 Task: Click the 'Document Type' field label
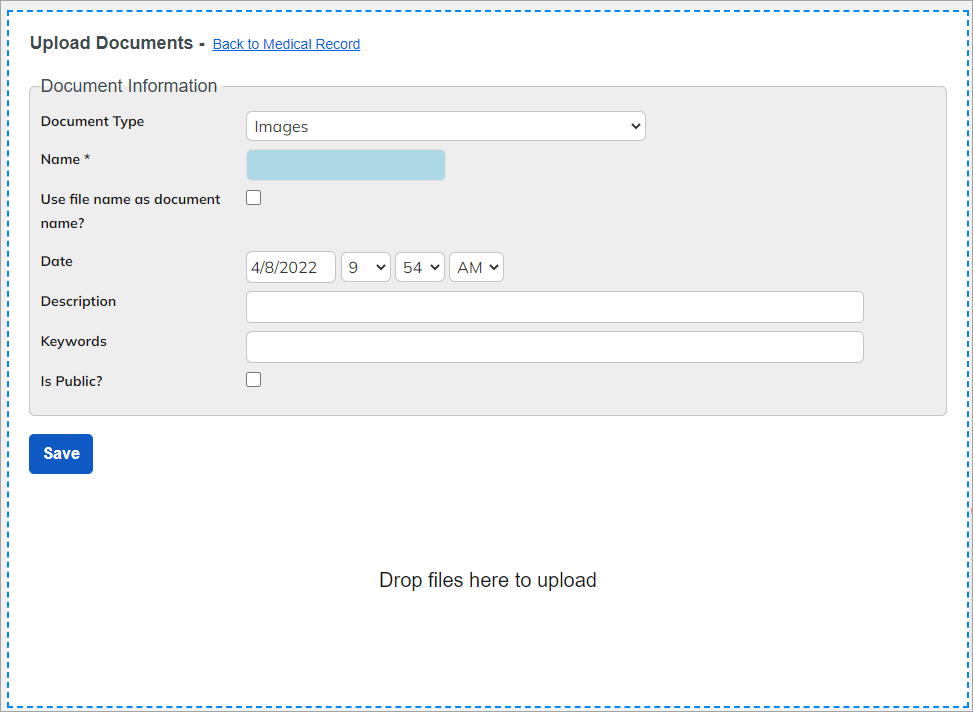(92, 121)
